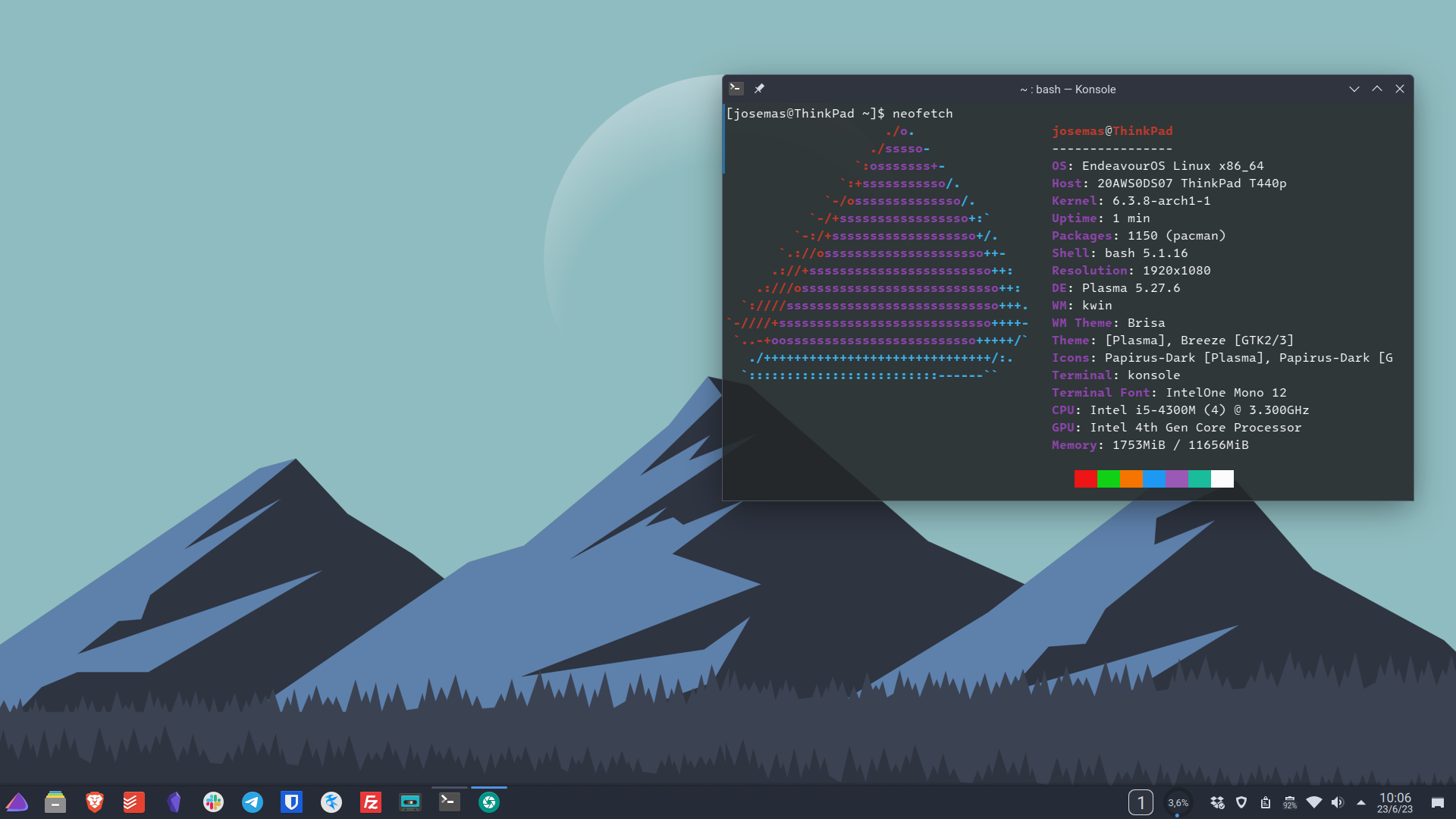Close the Konsole window
Screen dimensions: 1456x819
(1400, 89)
